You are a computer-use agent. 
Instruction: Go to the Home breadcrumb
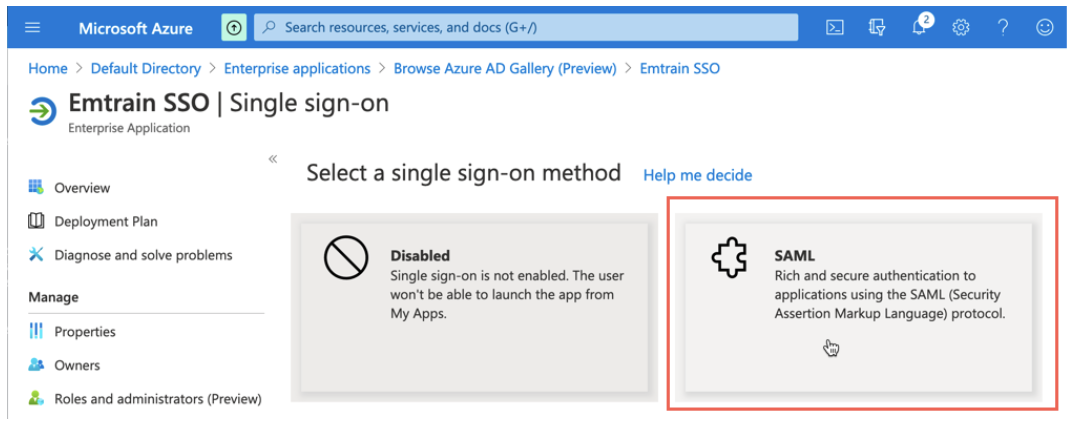(48, 68)
